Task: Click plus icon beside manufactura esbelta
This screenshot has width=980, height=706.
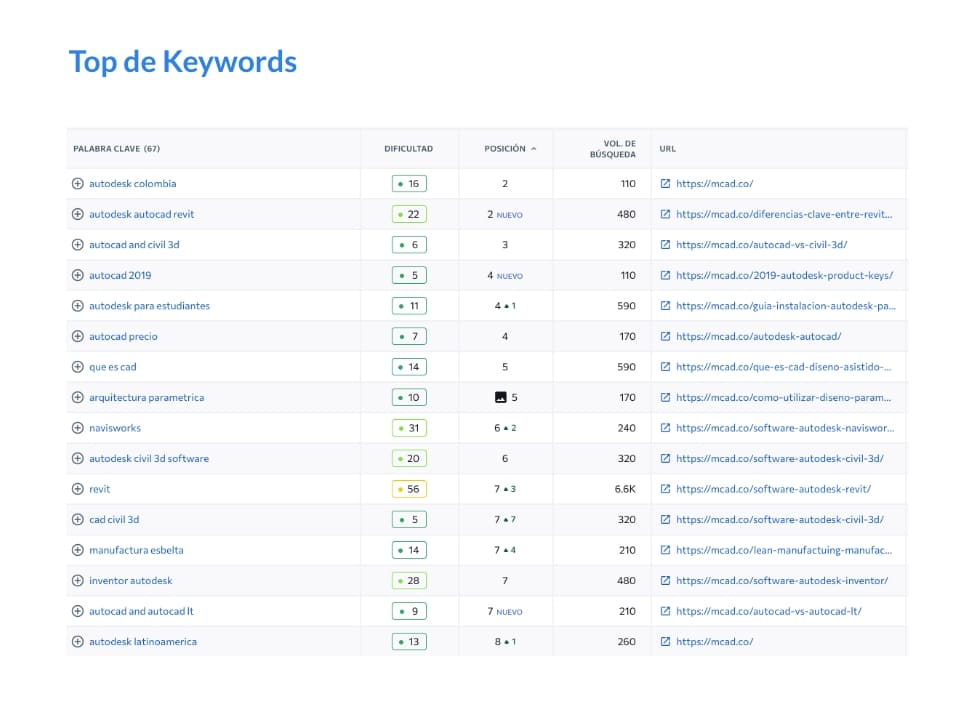Action: click(78, 550)
